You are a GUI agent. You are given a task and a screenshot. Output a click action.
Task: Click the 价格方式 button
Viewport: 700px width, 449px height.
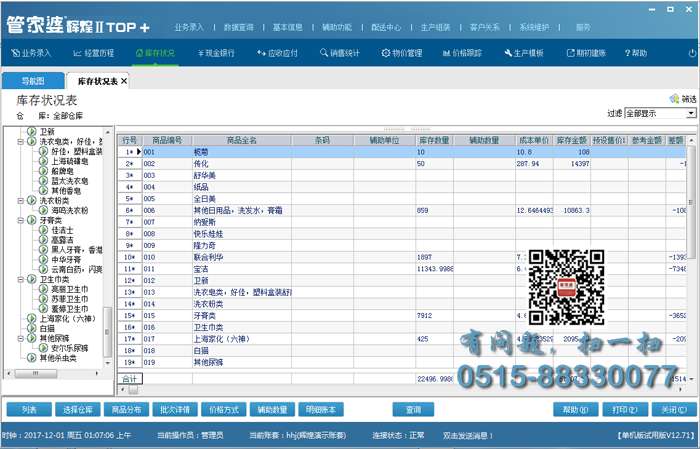pos(224,410)
